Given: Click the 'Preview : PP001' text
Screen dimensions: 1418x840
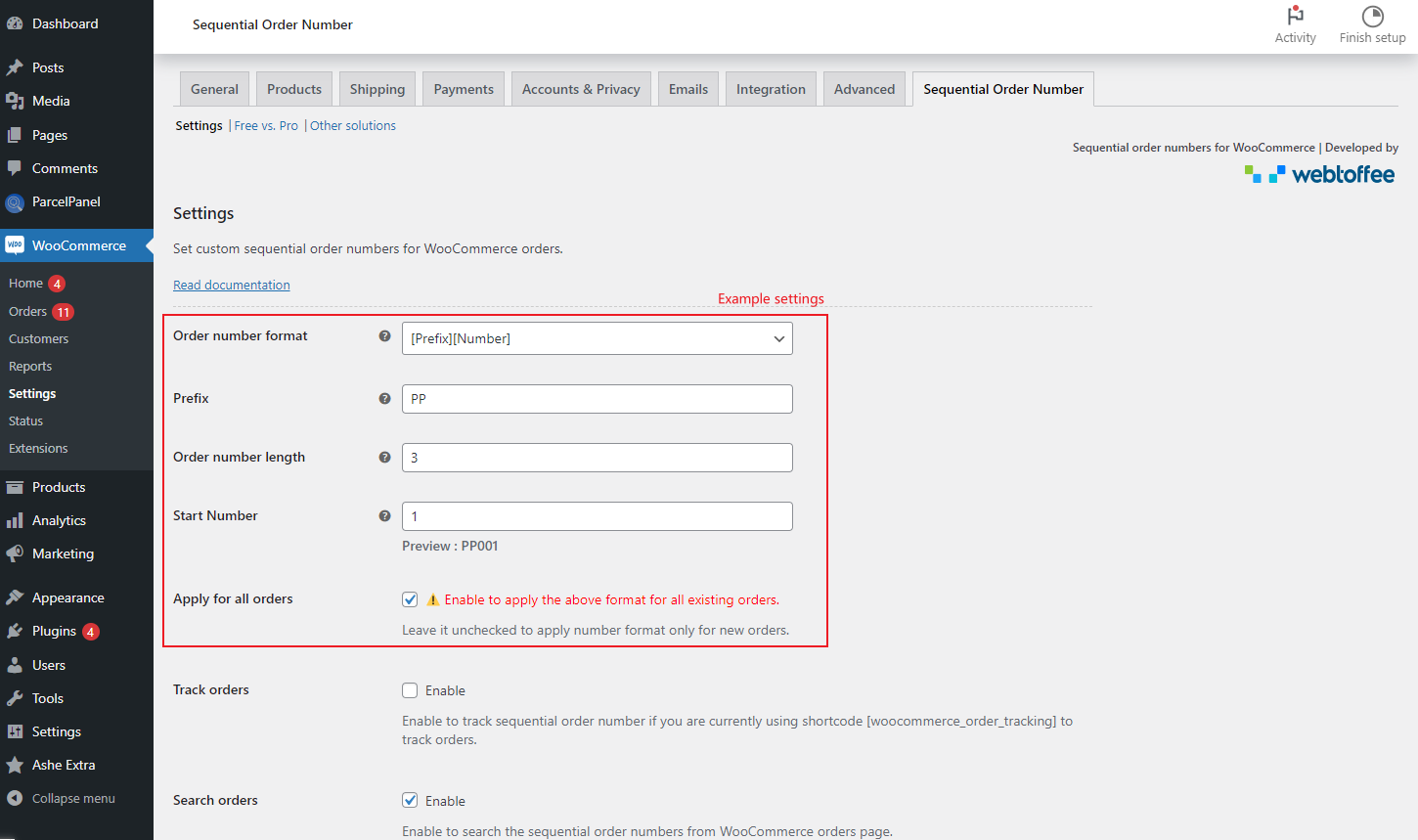Looking at the screenshot, I should (x=450, y=546).
